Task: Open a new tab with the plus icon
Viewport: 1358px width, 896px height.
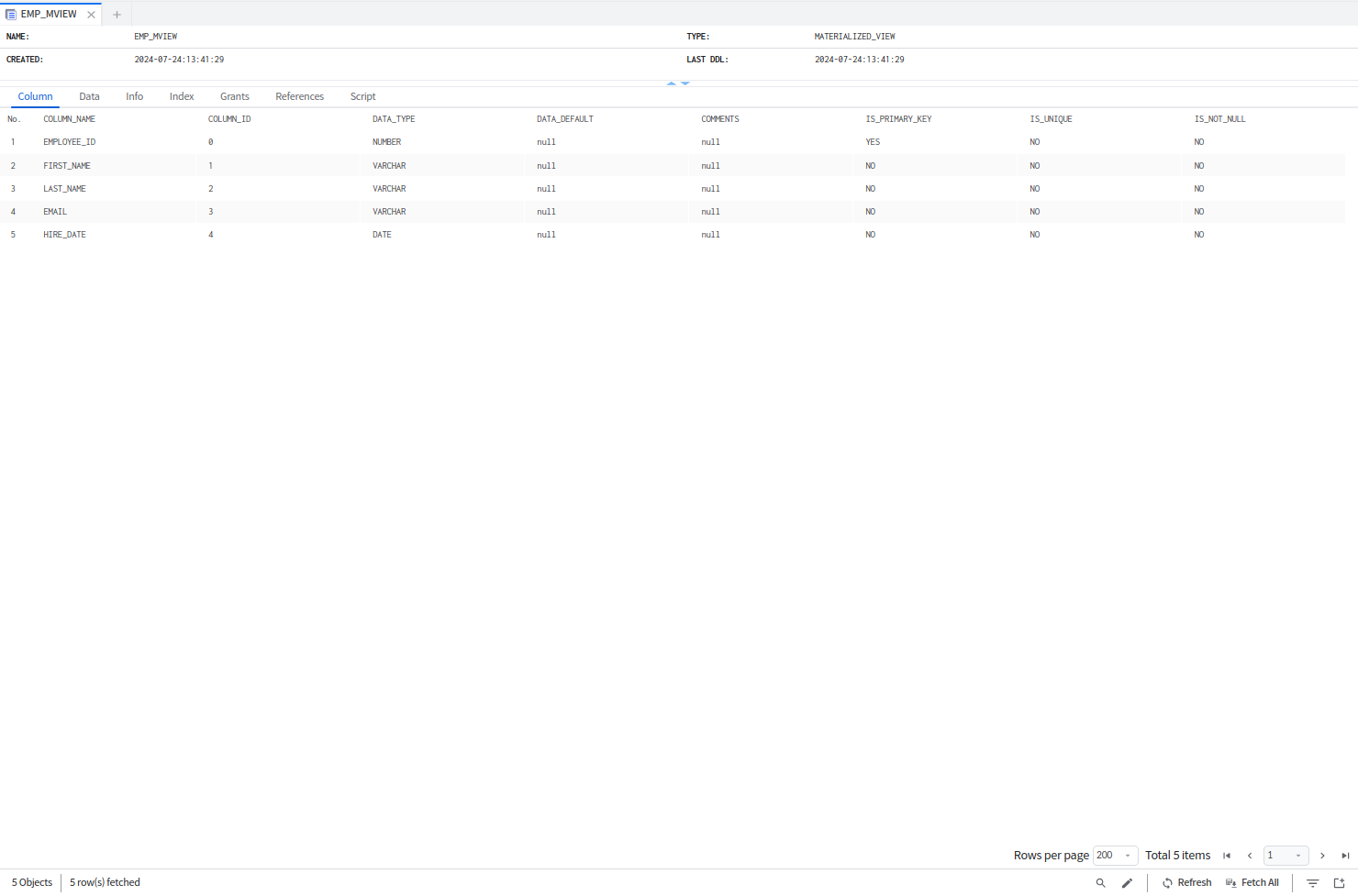Action: pyautogui.click(x=117, y=15)
